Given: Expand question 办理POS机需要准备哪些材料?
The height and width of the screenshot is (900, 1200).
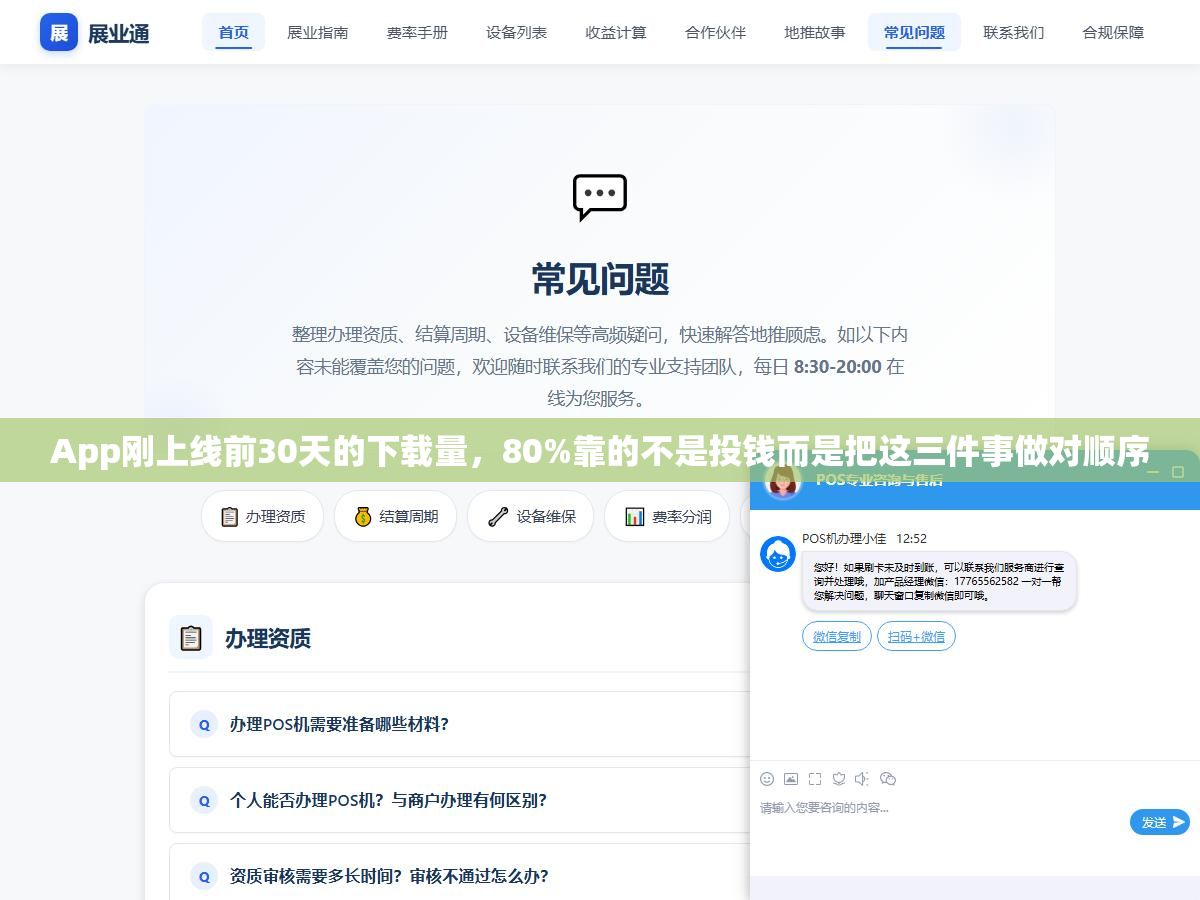Looking at the screenshot, I should coord(460,724).
